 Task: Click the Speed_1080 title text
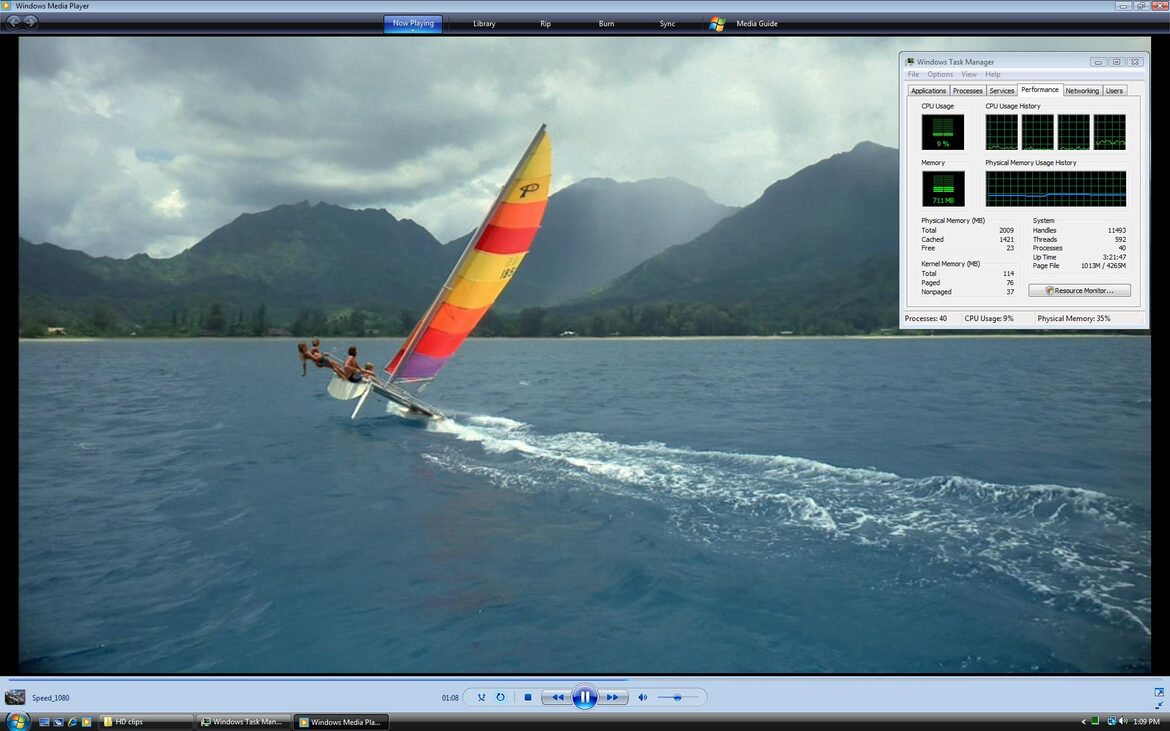[x=51, y=698]
